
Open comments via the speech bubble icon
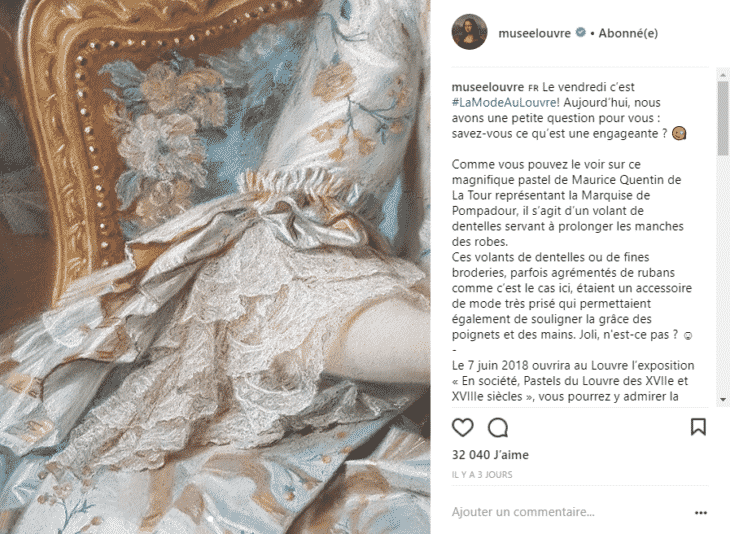(498, 427)
